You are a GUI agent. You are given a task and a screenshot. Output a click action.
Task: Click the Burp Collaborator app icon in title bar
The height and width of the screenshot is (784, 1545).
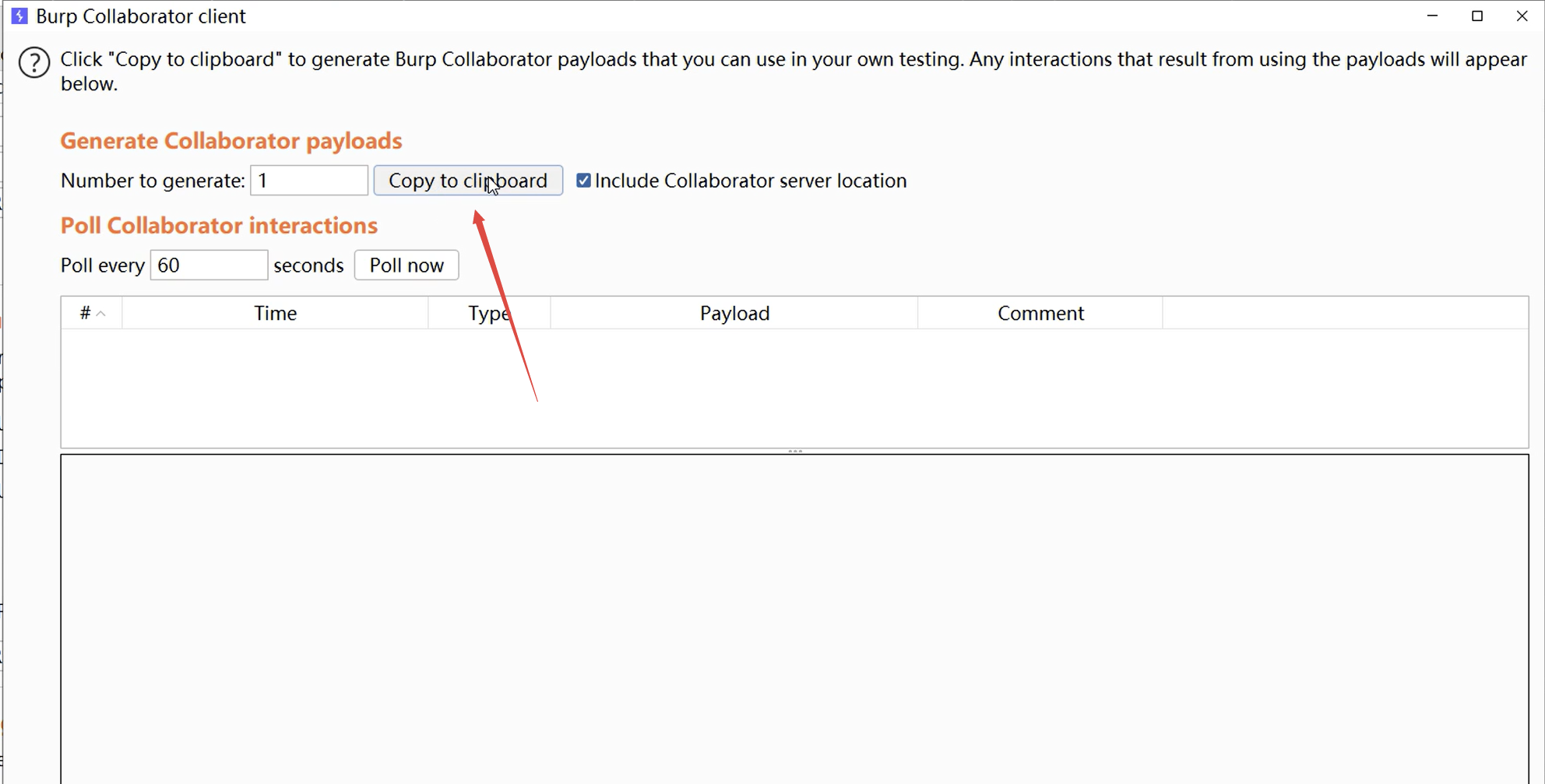click(x=19, y=16)
